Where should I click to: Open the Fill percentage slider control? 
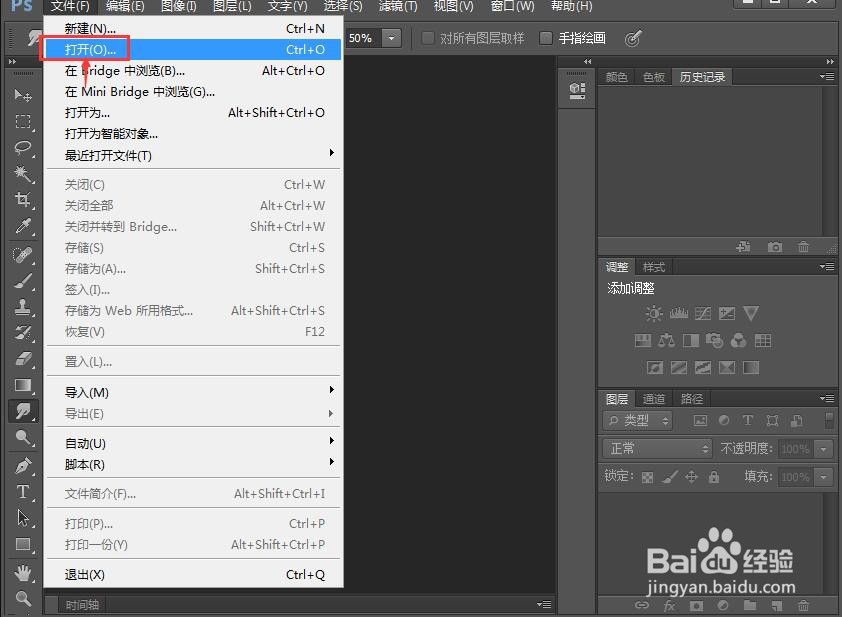[822, 476]
